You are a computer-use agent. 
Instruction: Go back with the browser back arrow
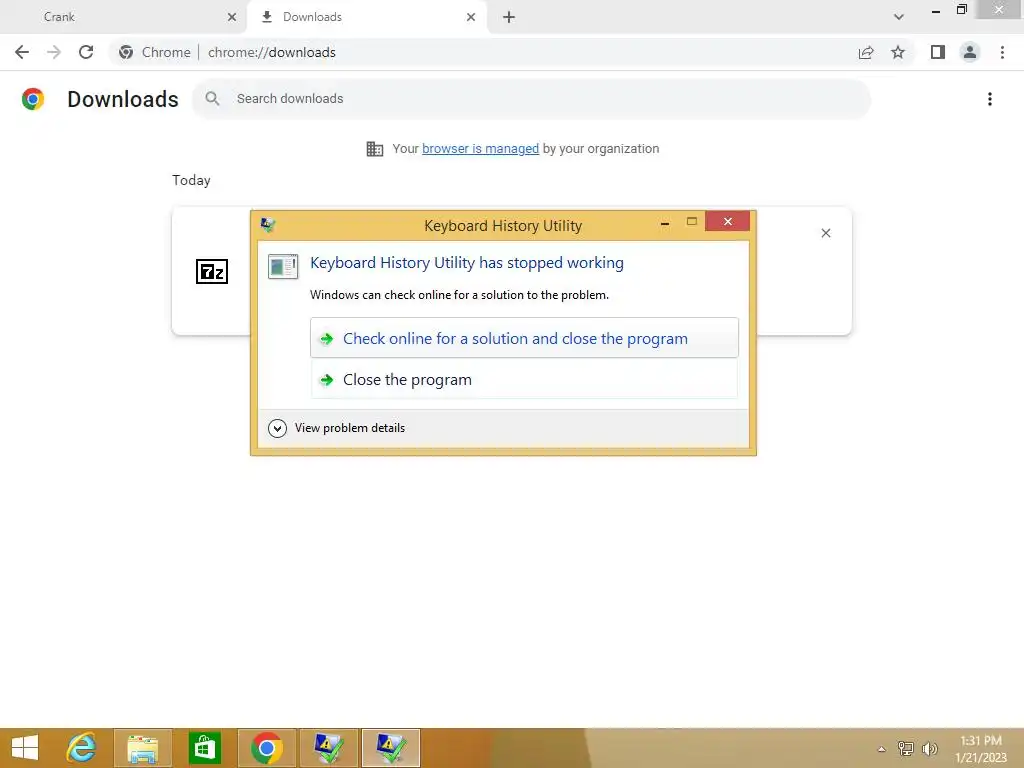click(22, 52)
